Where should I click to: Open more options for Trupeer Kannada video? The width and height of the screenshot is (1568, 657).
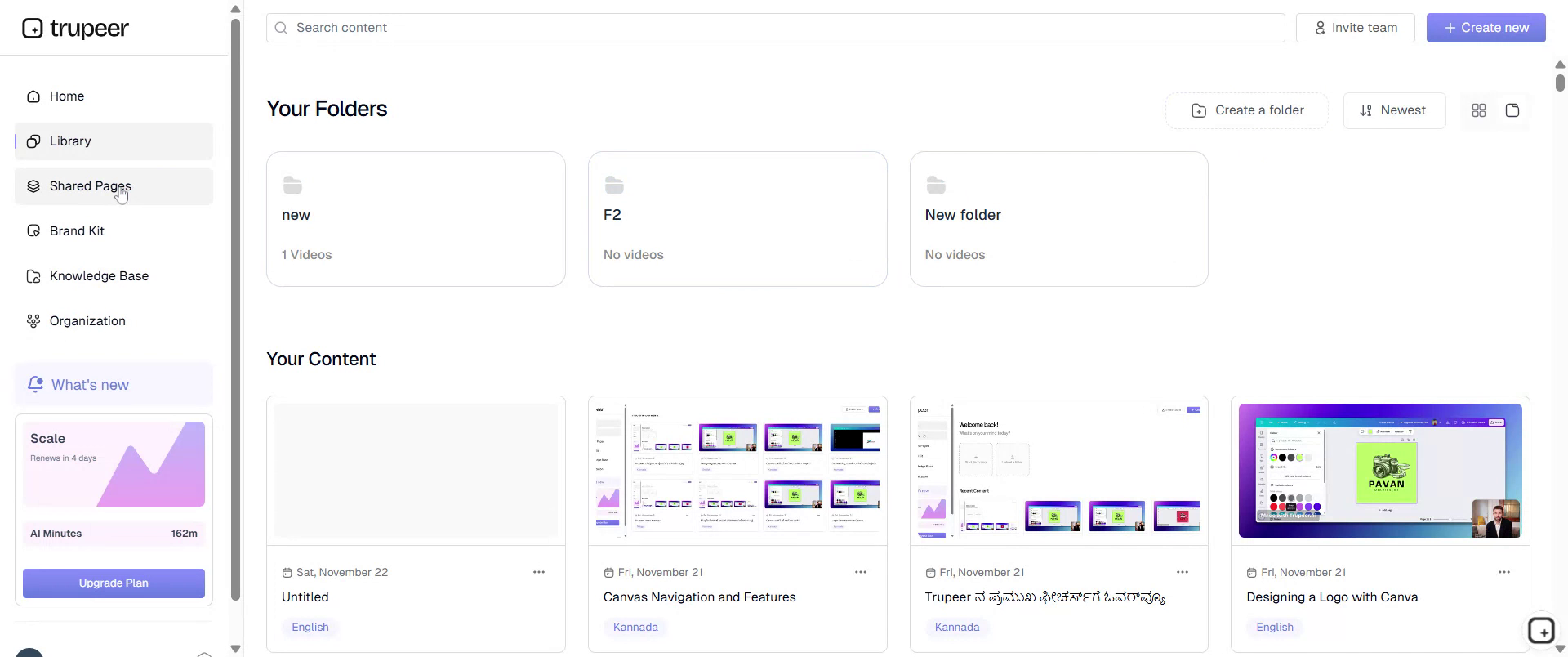click(x=1183, y=572)
